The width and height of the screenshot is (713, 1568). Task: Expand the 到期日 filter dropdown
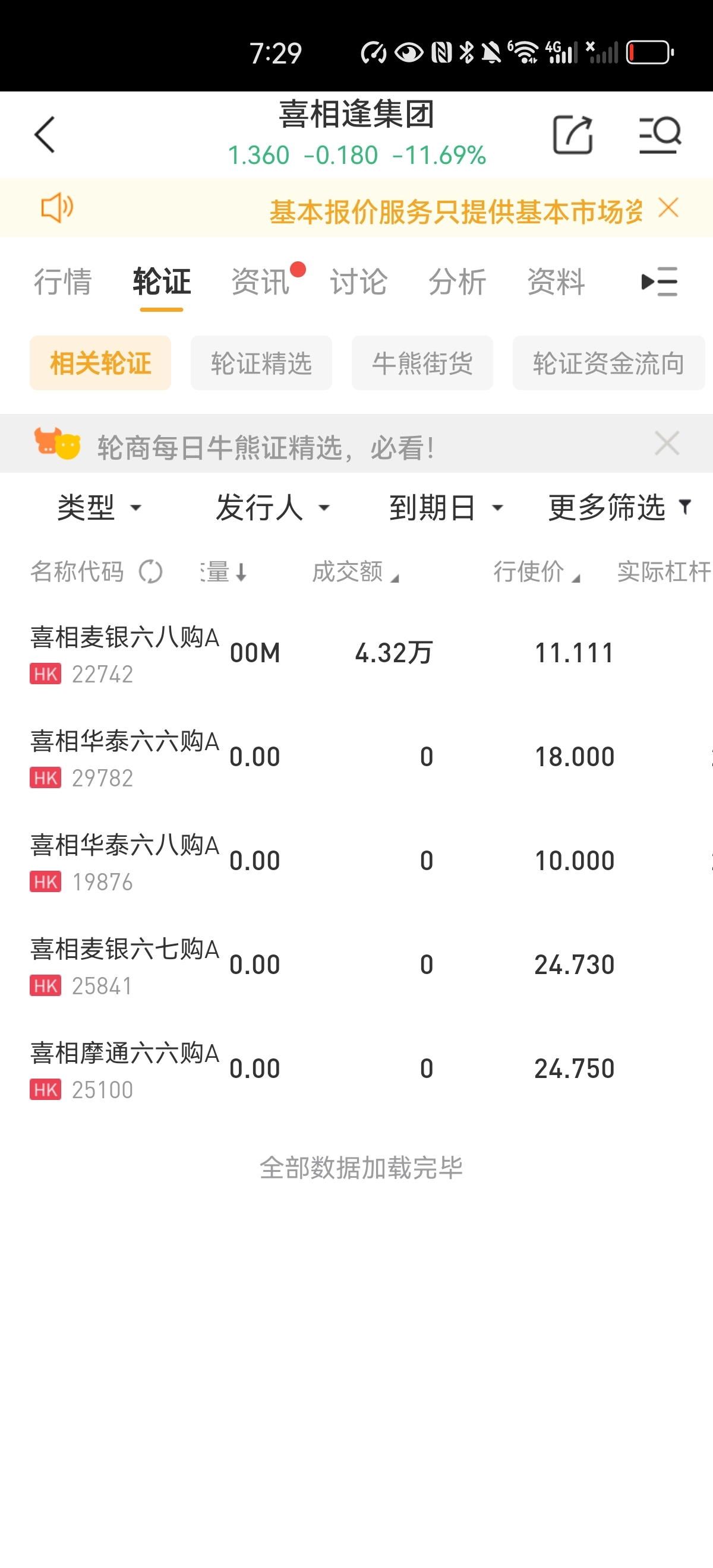(446, 507)
